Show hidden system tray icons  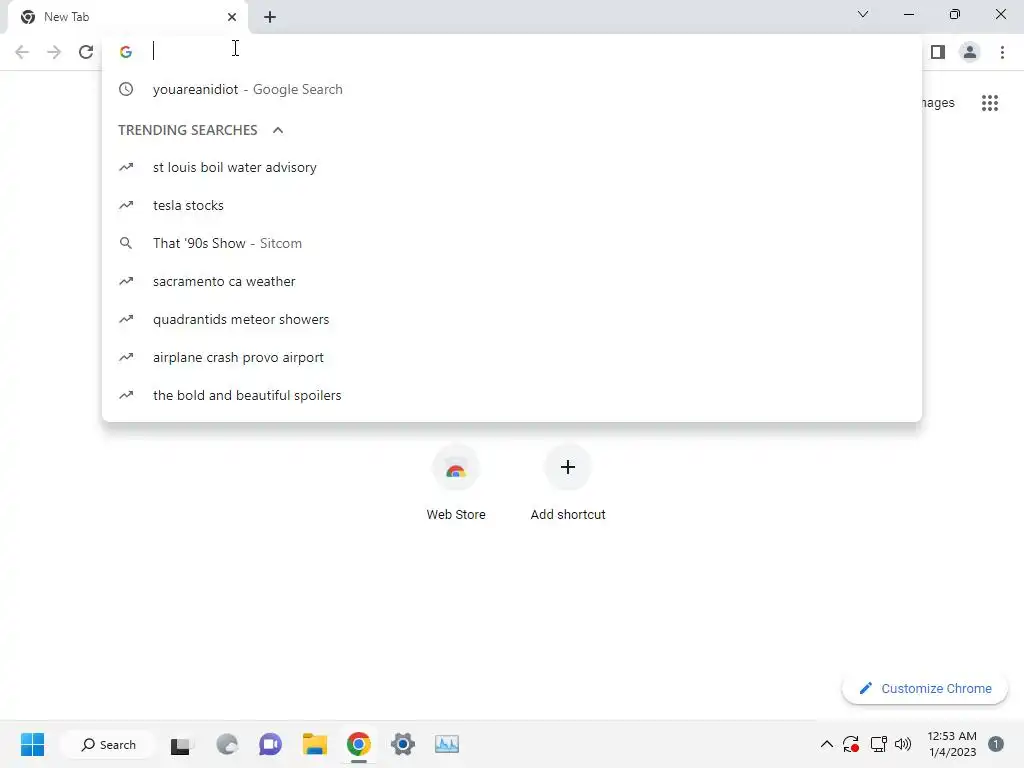click(x=826, y=744)
